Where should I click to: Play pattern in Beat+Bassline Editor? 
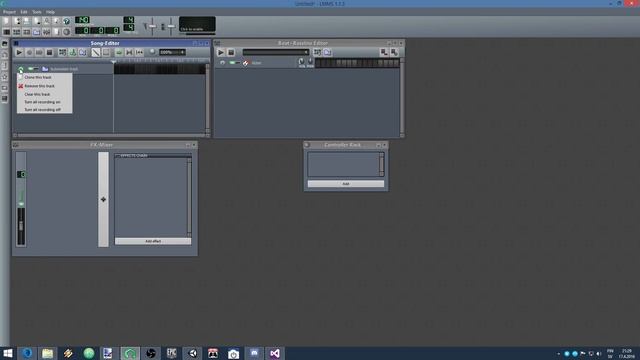tap(220, 52)
